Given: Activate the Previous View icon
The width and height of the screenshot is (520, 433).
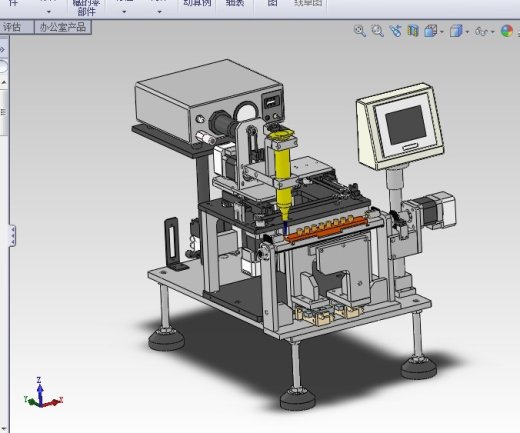Looking at the screenshot, I should 395,31.
